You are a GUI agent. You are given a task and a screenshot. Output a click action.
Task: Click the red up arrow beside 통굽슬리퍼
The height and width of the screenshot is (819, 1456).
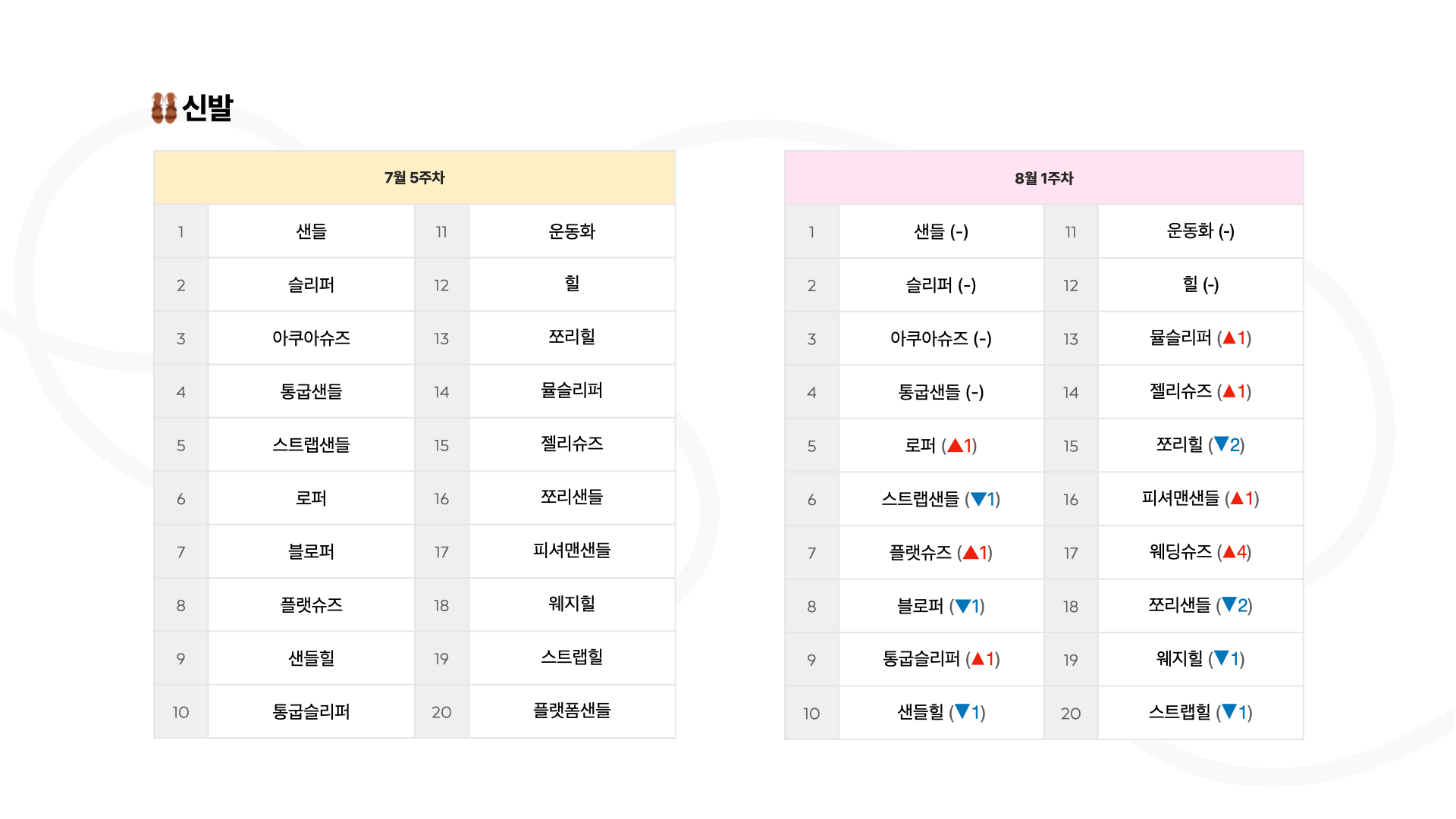pyautogui.click(x=978, y=659)
